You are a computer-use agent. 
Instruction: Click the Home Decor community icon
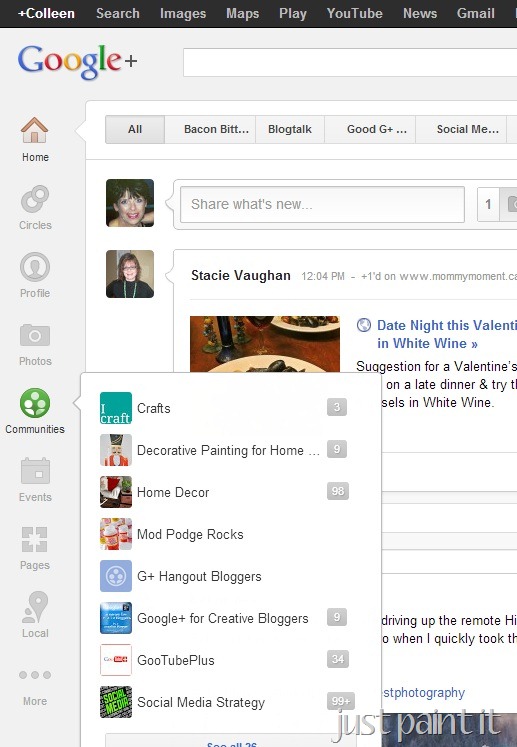coord(116,492)
